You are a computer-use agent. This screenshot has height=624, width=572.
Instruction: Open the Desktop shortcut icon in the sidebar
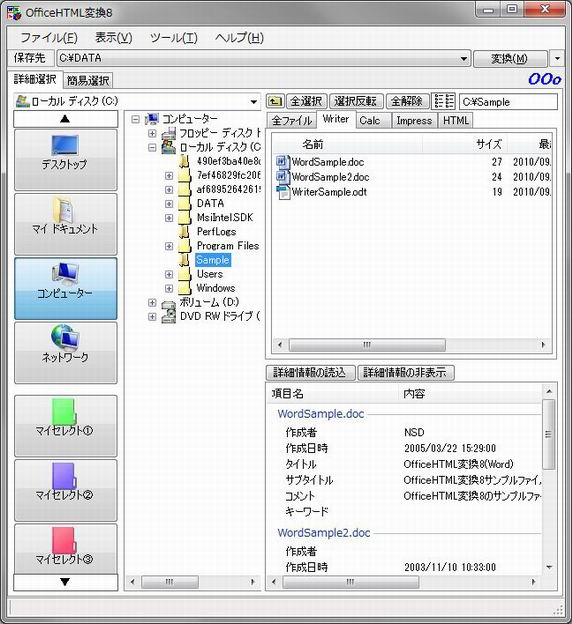tap(65, 145)
